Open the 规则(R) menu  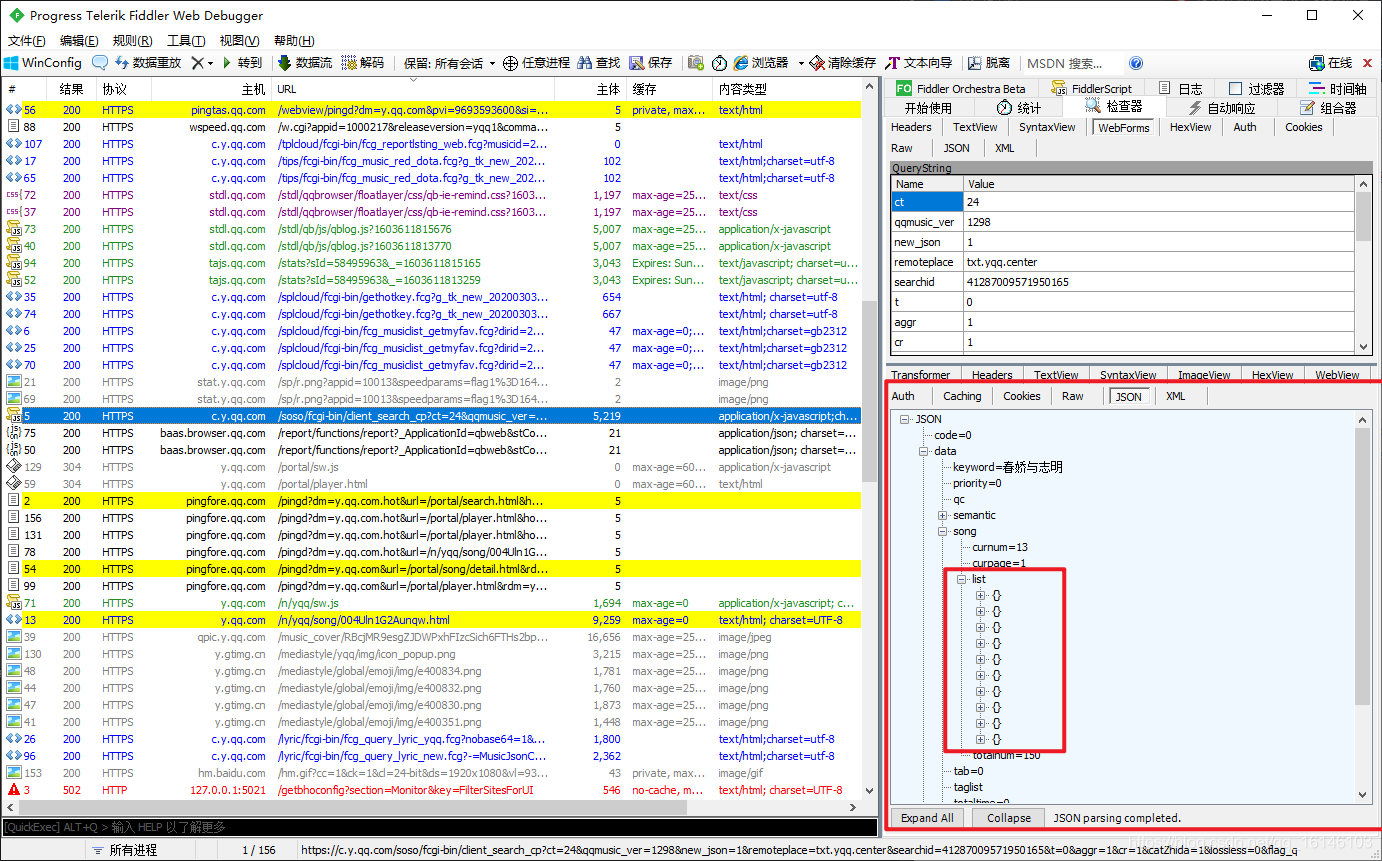pyautogui.click(x=132, y=41)
